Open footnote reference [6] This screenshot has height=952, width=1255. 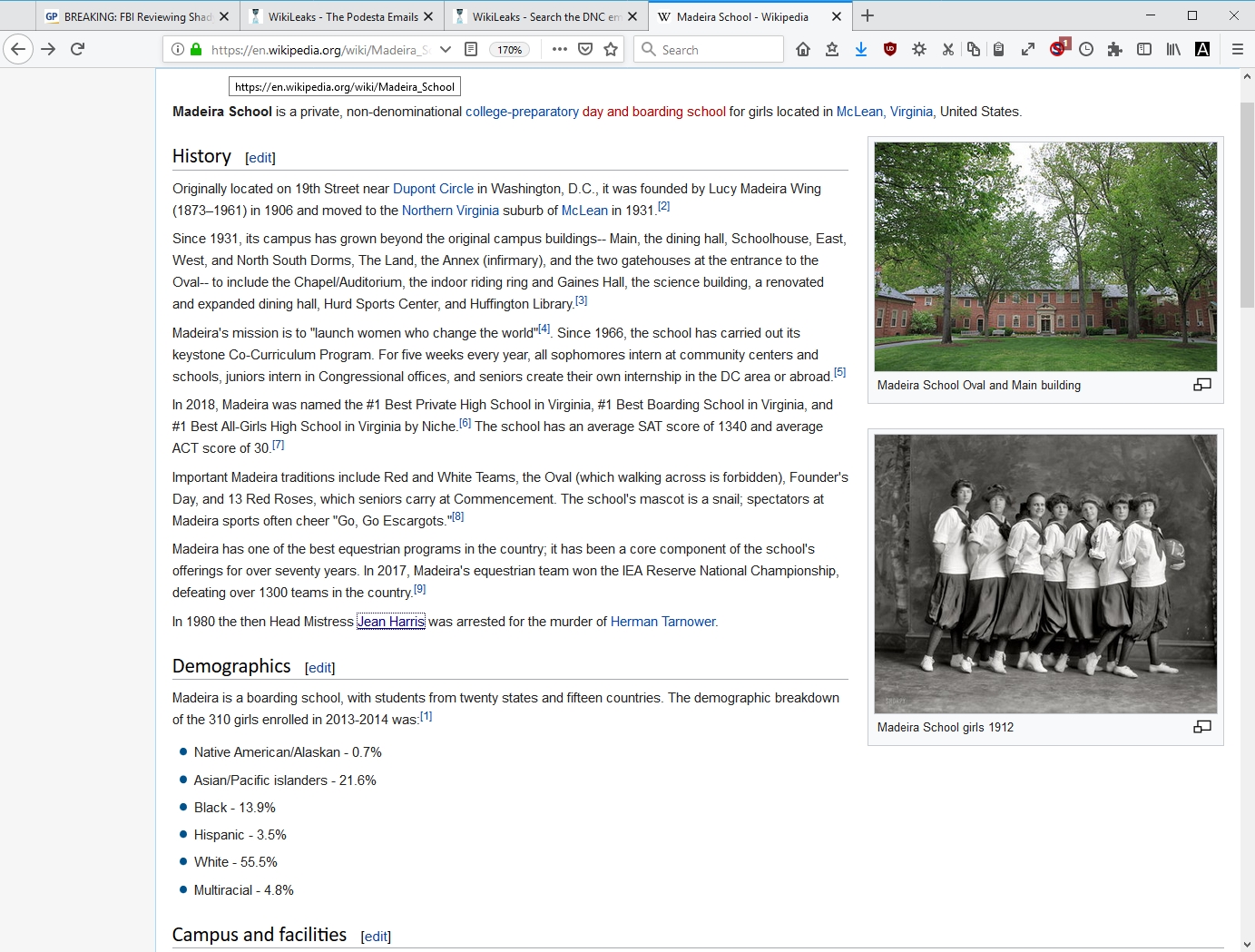tap(465, 422)
